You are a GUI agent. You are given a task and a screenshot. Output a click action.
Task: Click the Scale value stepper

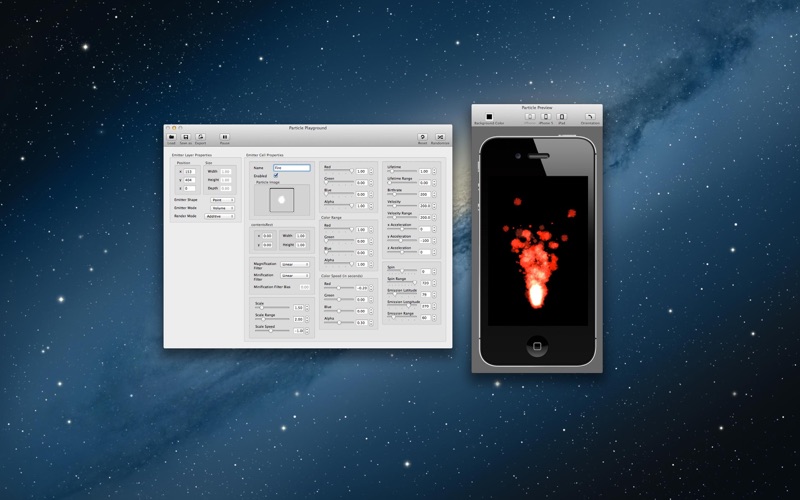pos(307,308)
